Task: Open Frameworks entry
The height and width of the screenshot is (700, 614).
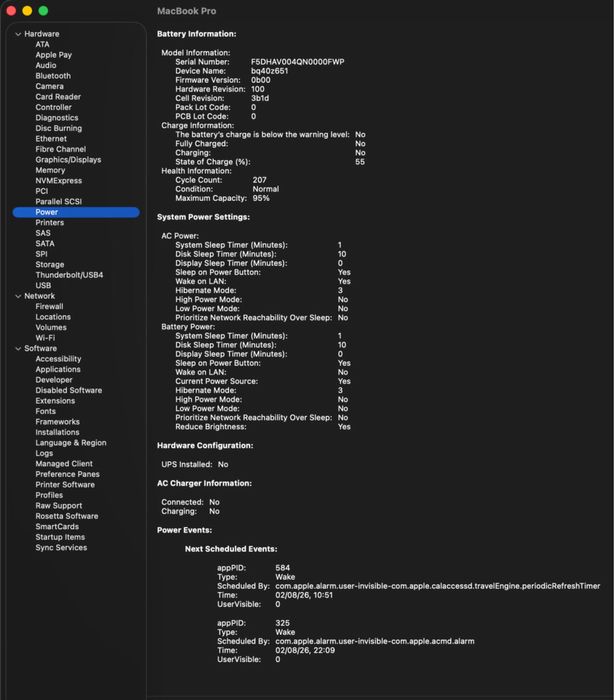Action: tap(58, 422)
